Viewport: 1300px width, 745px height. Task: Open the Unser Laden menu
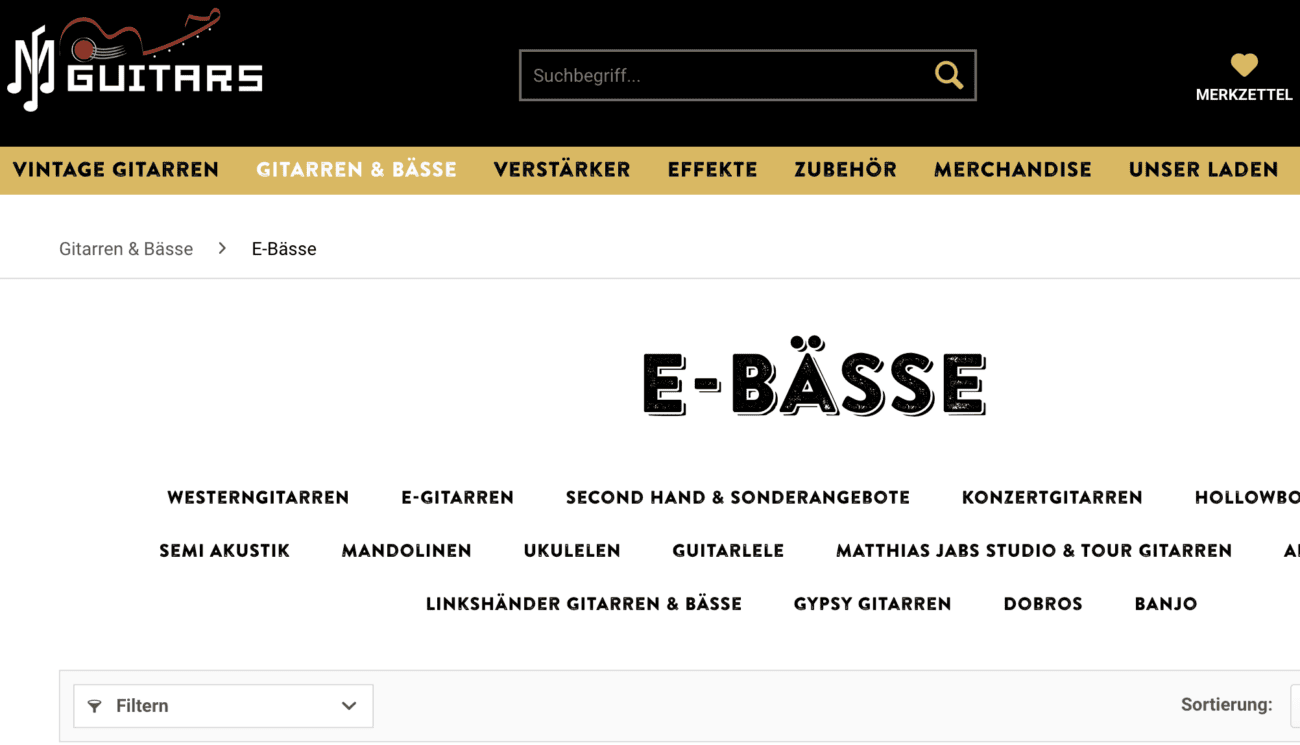(x=1203, y=170)
